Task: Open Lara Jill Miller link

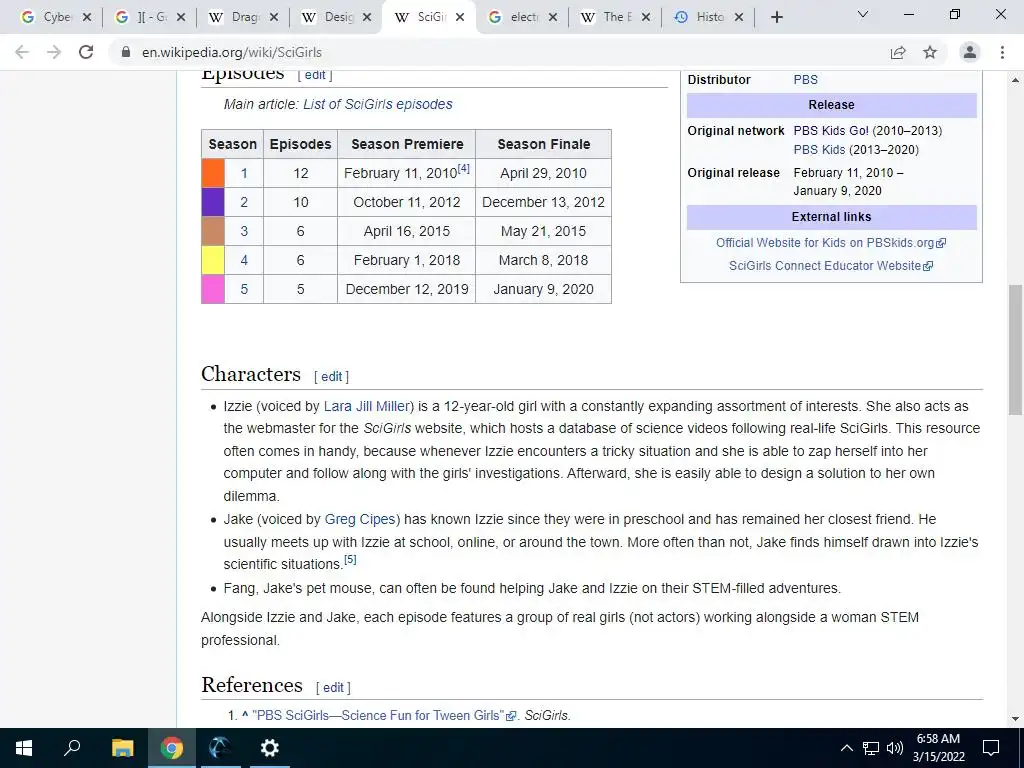Action: [366, 406]
